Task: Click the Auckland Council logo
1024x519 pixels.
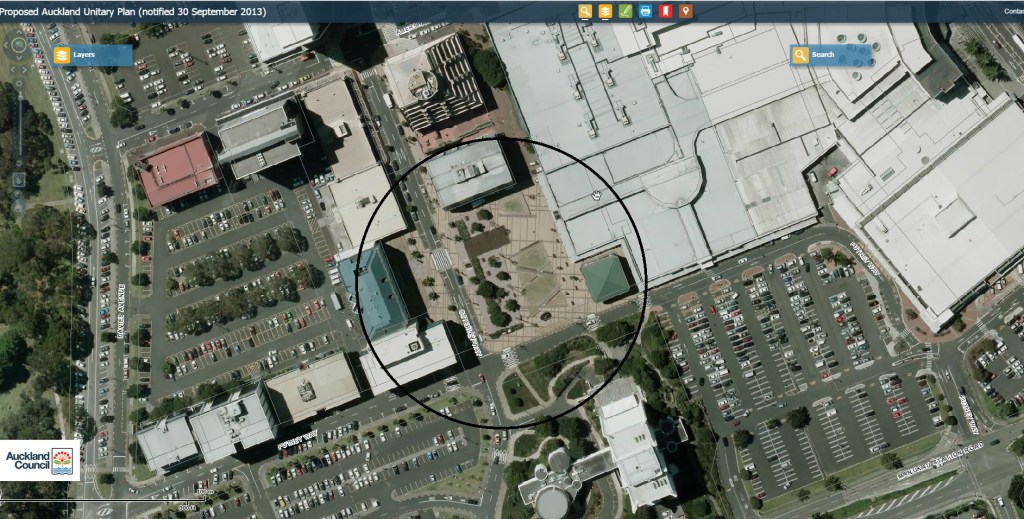Action: 40,460
